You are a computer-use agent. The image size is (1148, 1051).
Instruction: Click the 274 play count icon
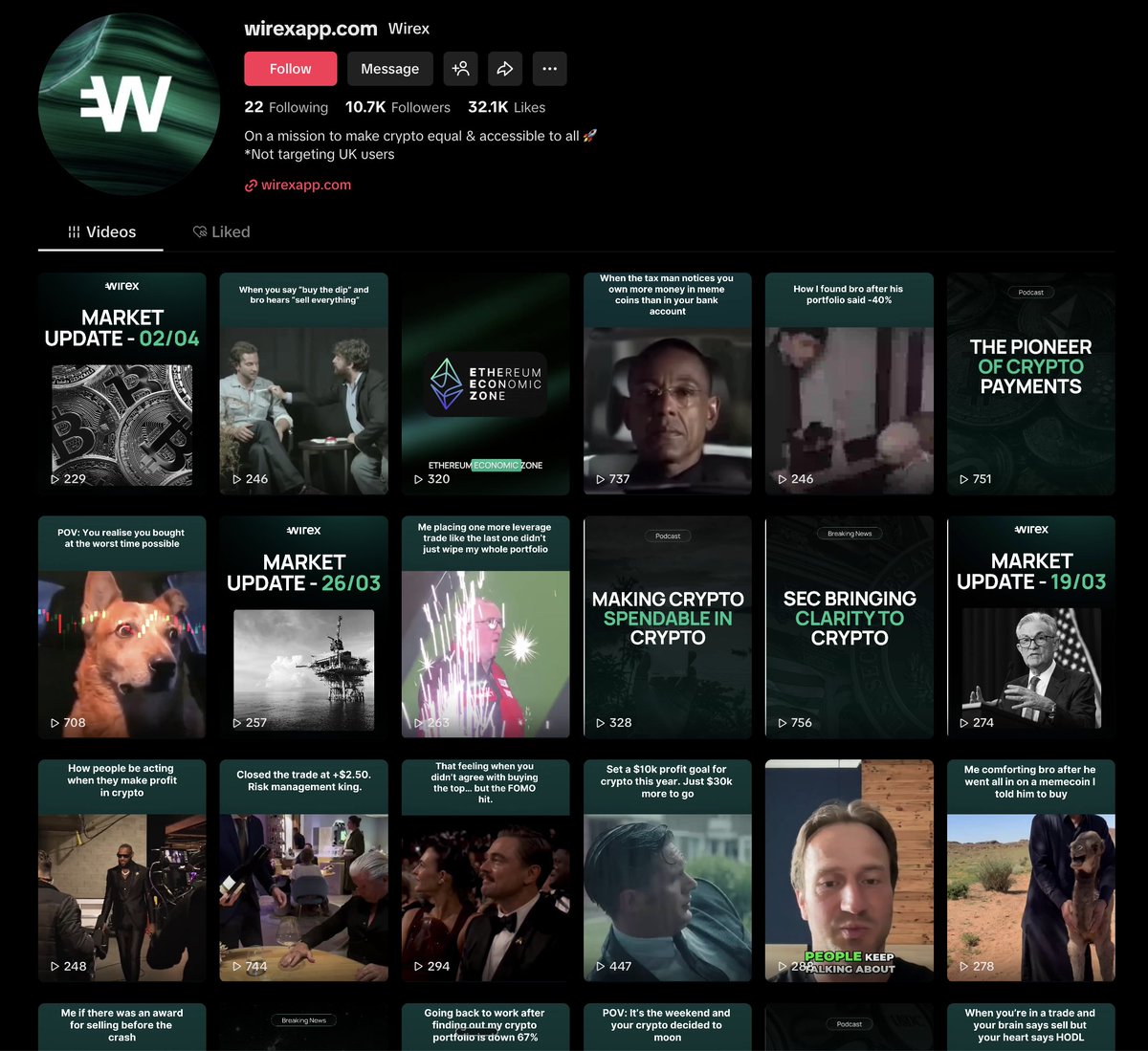pyautogui.click(x=964, y=723)
